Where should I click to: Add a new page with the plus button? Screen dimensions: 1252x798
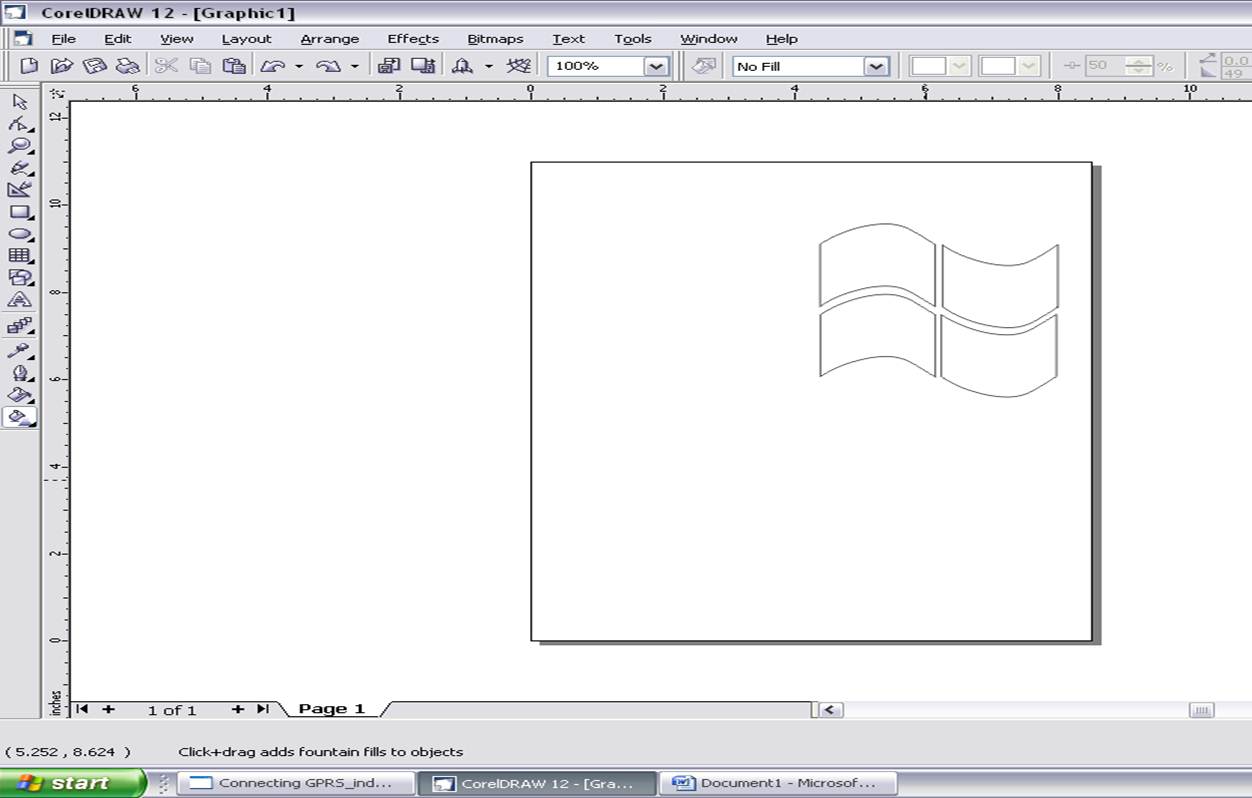click(x=108, y=708)
